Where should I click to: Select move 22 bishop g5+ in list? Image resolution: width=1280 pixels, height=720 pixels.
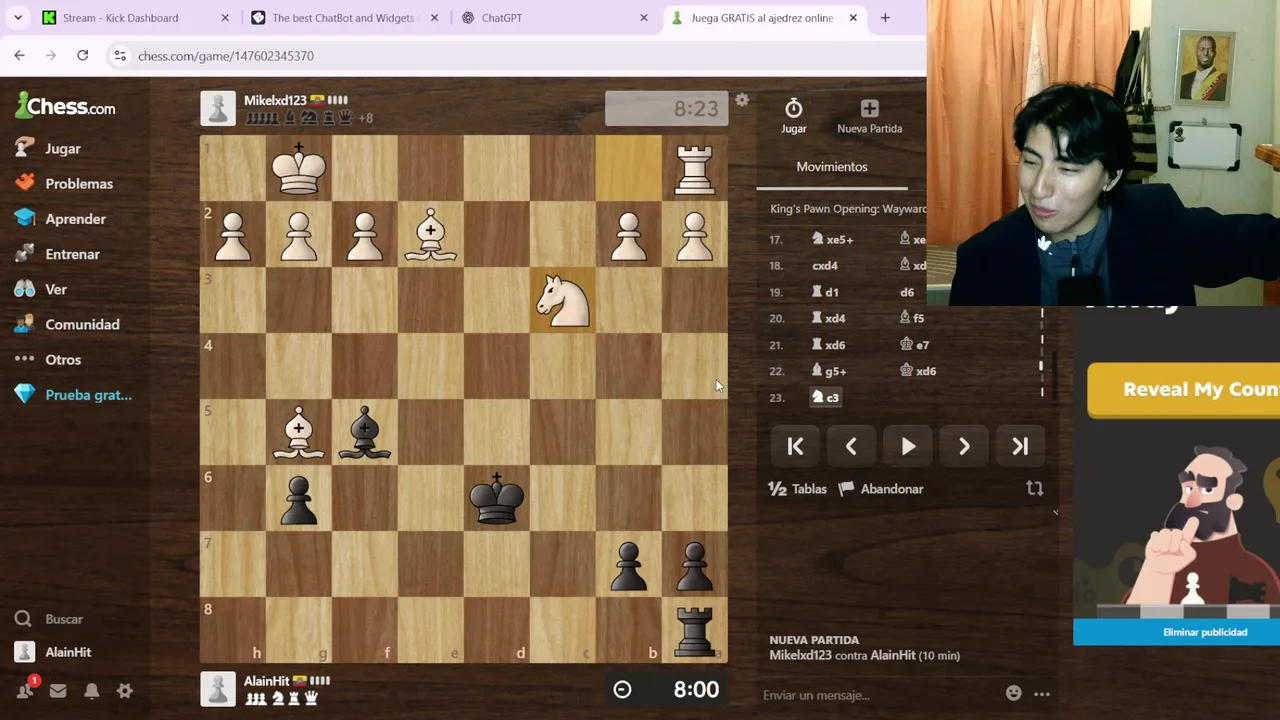point(829,371)
